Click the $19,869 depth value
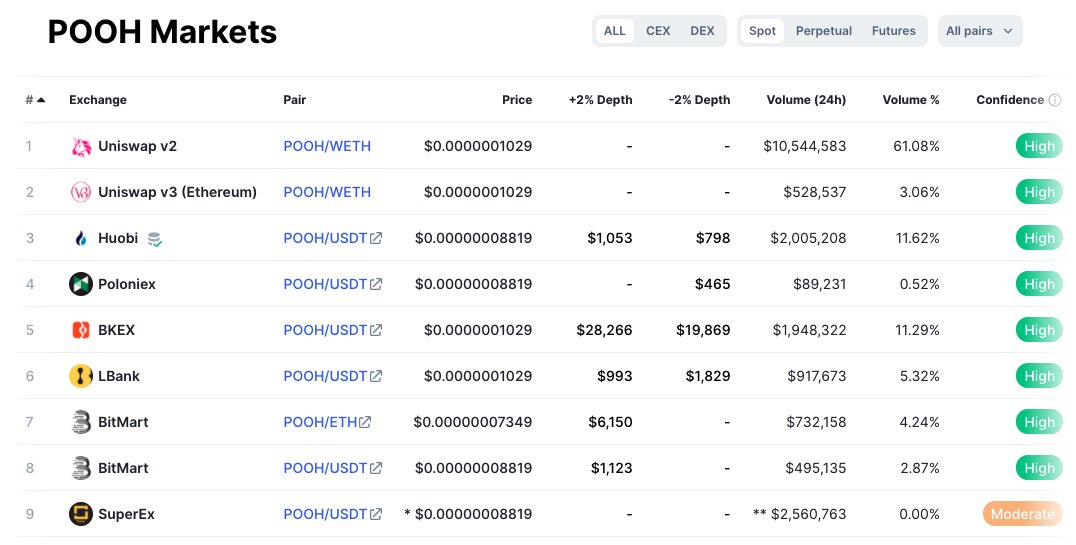 [703, 330]
